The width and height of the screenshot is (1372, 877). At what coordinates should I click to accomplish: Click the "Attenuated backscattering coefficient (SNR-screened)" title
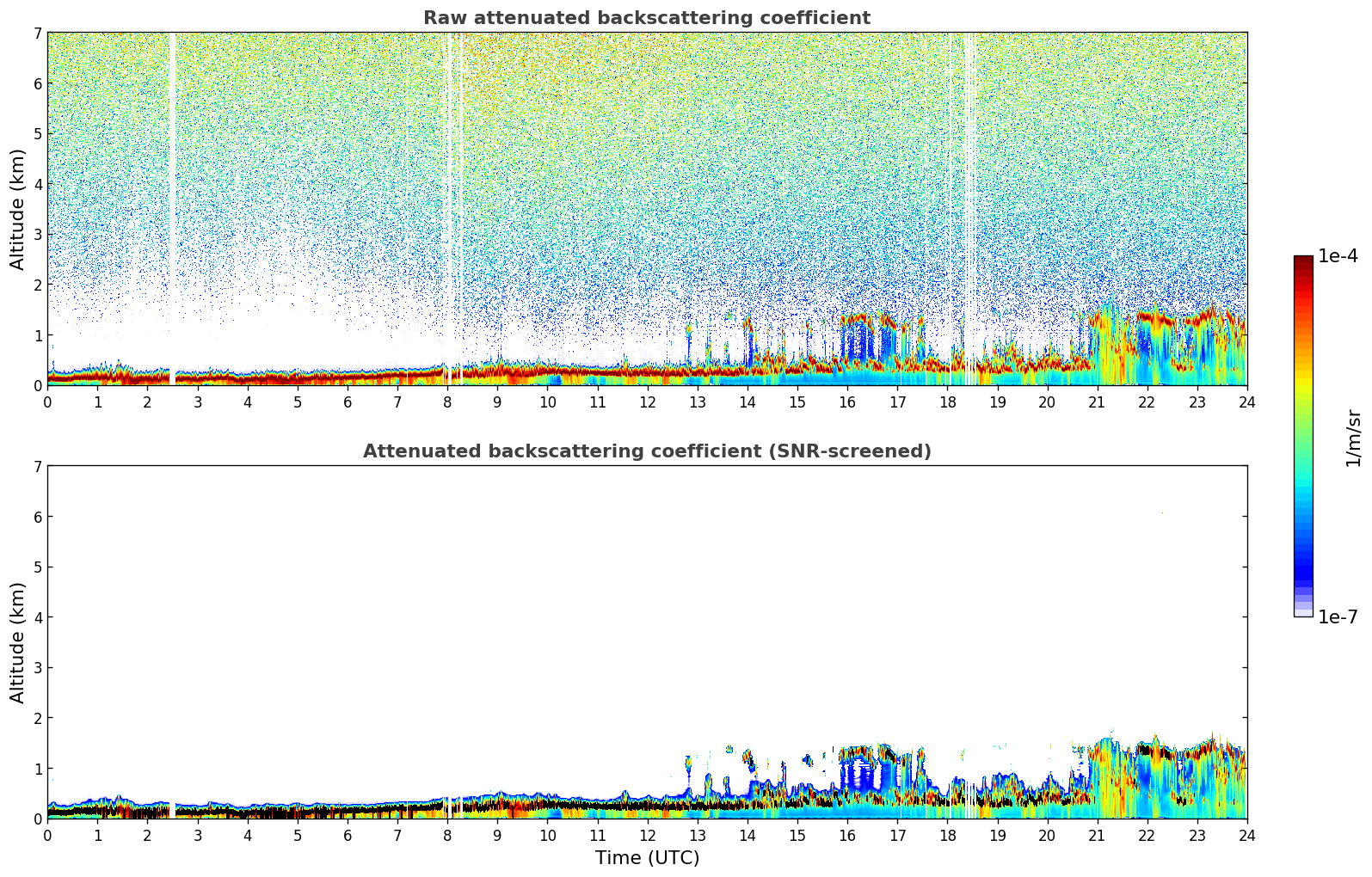click(646, 451)
